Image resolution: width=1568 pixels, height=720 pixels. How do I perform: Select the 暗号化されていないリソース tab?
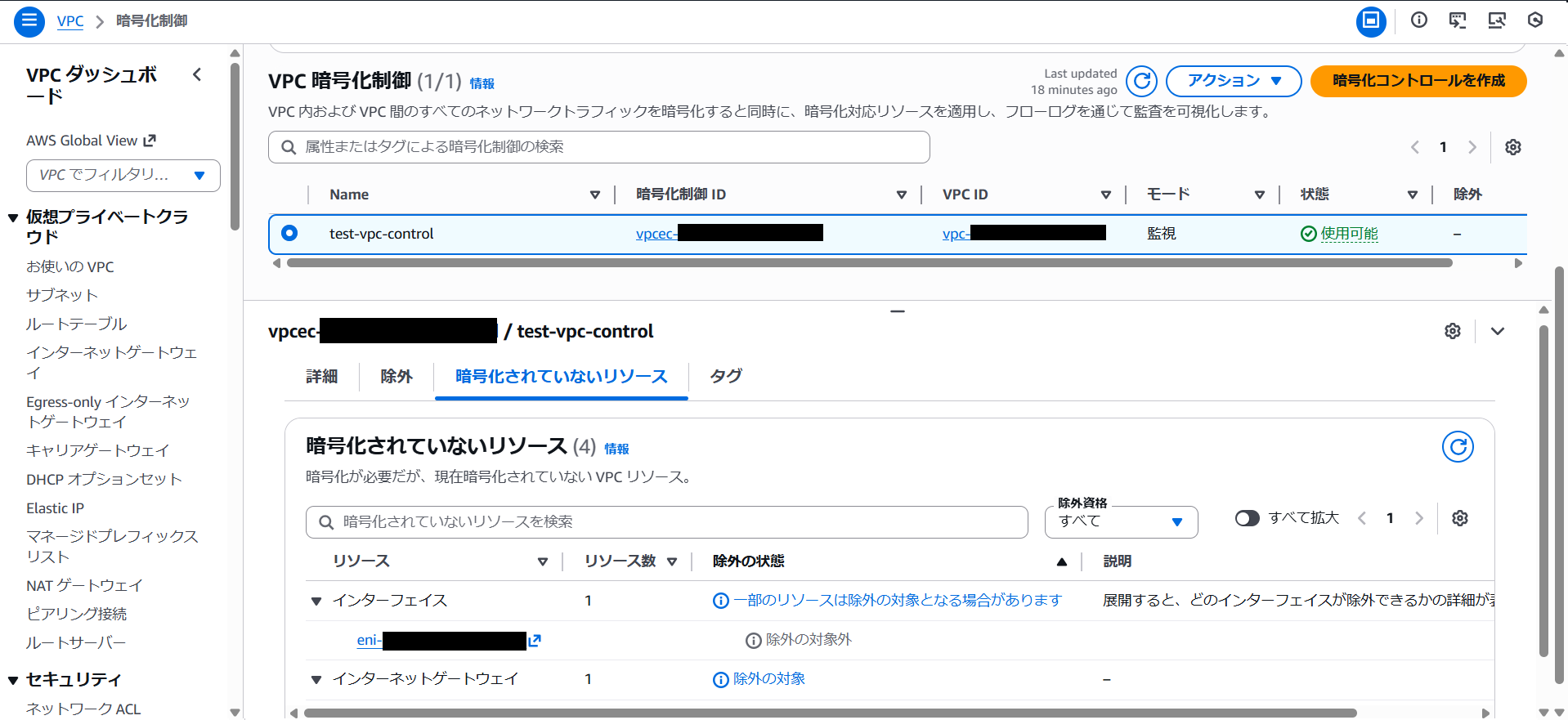(x=562, y=376)
